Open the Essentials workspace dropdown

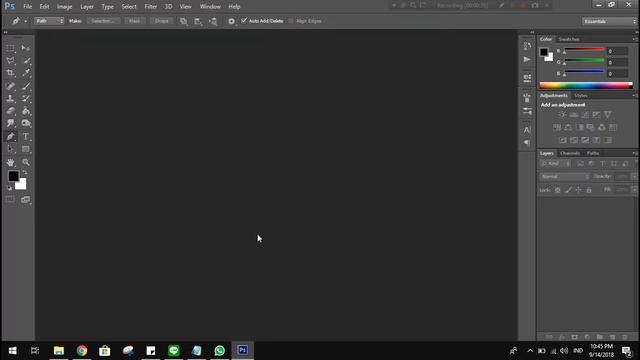(x=609, y=21)
